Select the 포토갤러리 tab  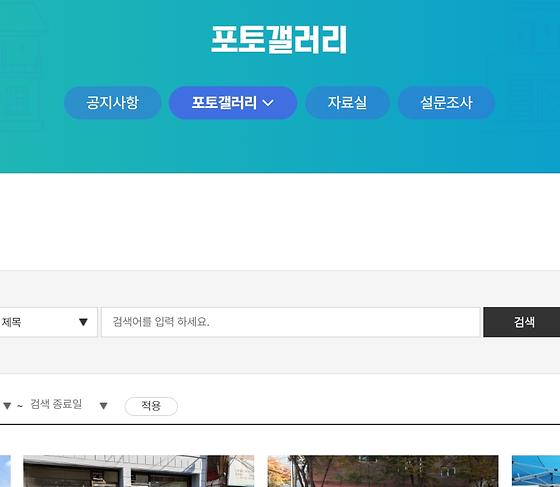233,103
